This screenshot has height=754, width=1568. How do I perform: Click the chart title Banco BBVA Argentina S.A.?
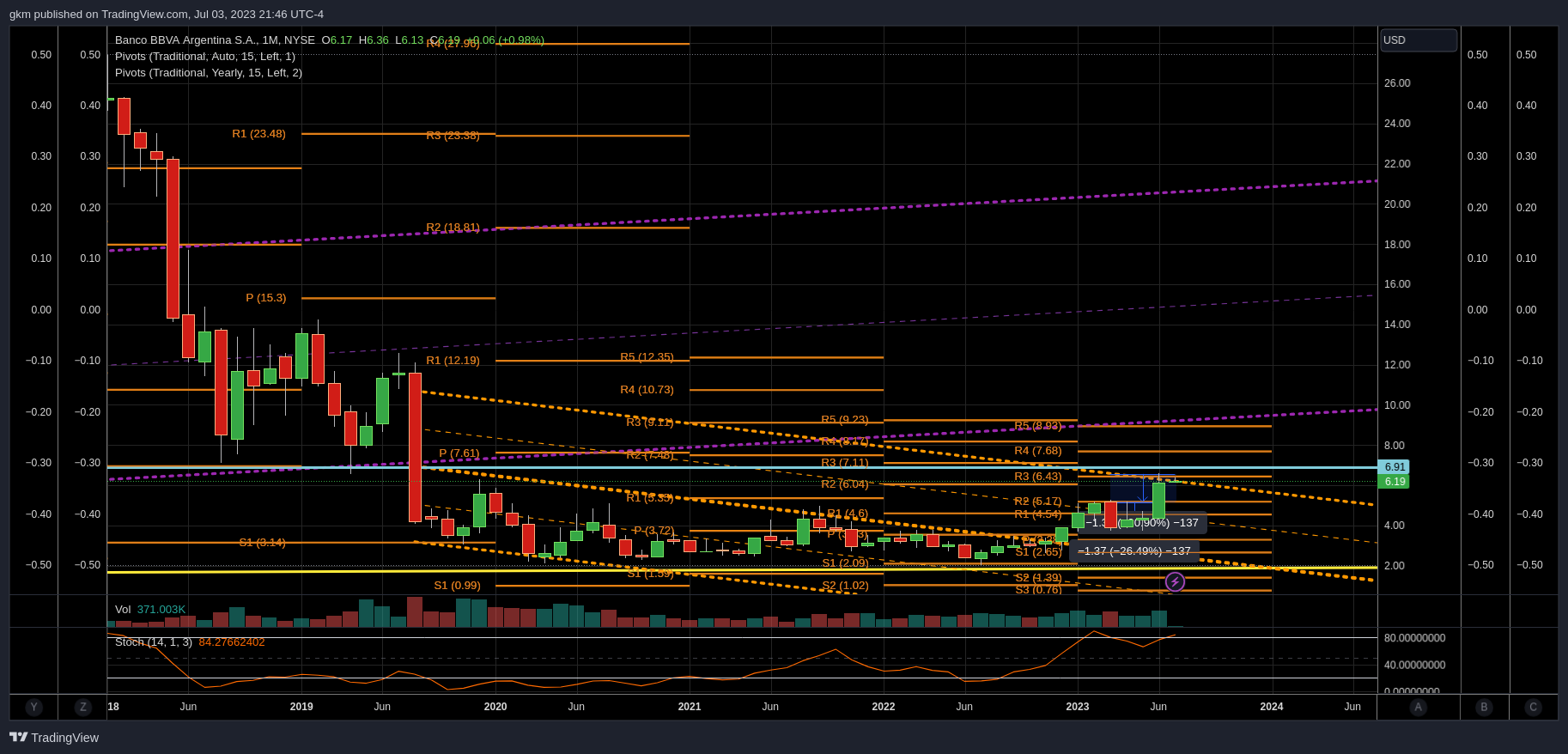pyautogui.click(x=185, y=40)
